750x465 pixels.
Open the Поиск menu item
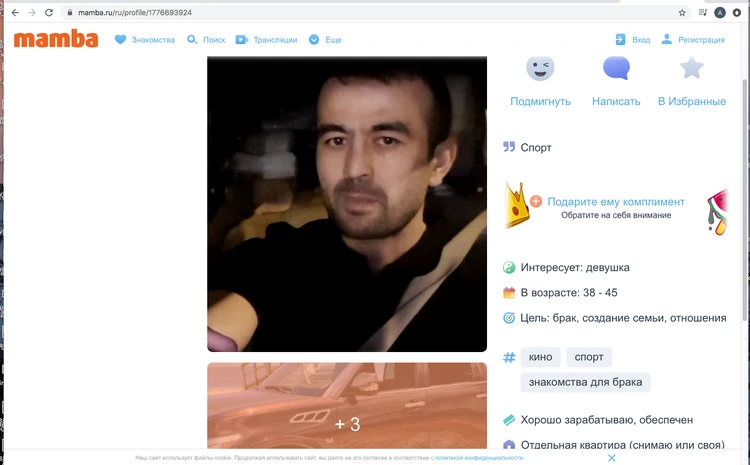[206, 40]
